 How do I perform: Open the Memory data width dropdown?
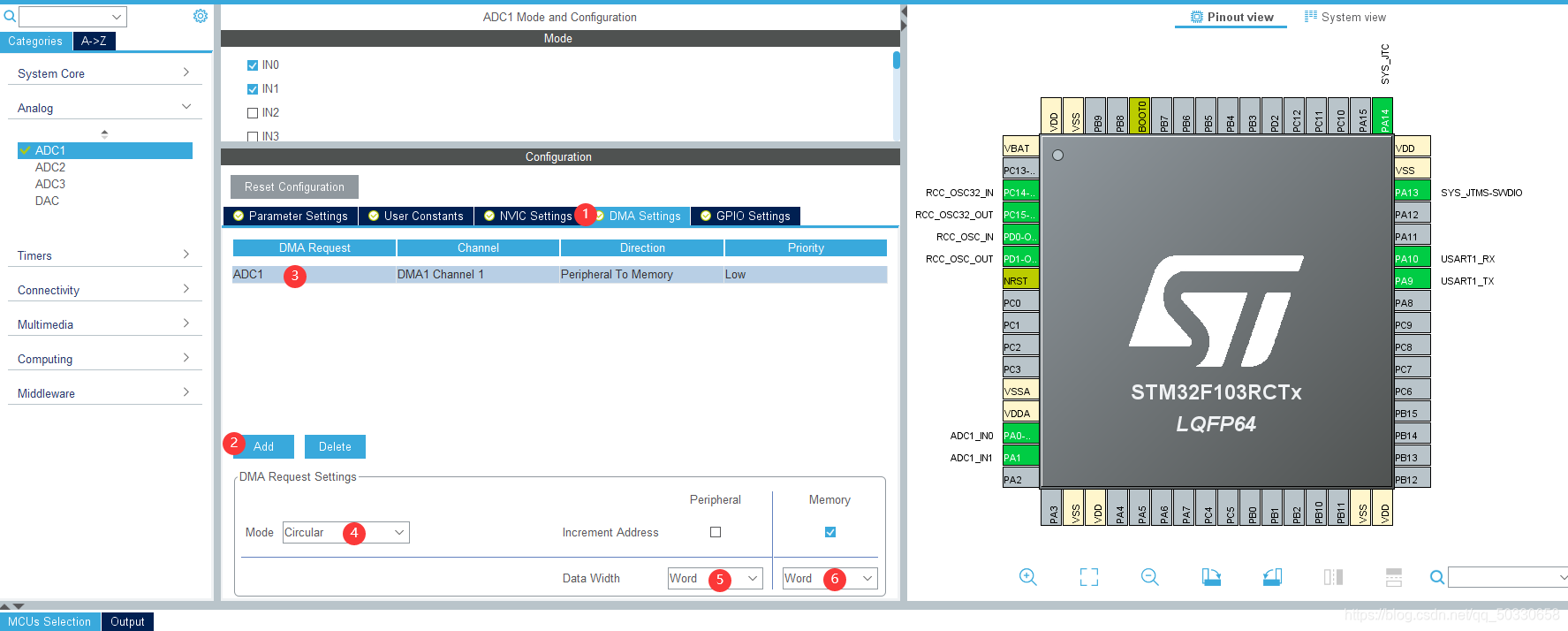[x=830, y=578]
